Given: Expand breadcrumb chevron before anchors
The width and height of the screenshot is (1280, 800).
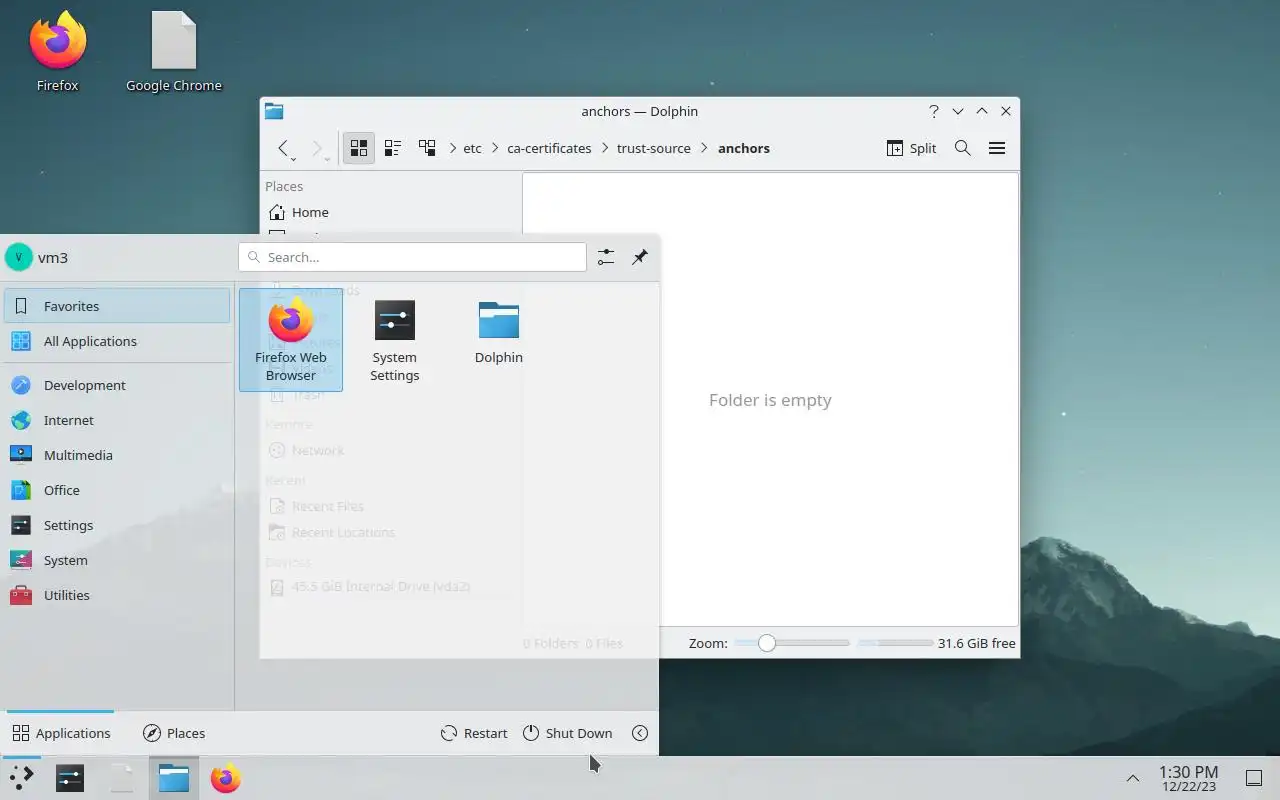Looking at the screenshot, I should pyautogui.click(x=704, y=148).
